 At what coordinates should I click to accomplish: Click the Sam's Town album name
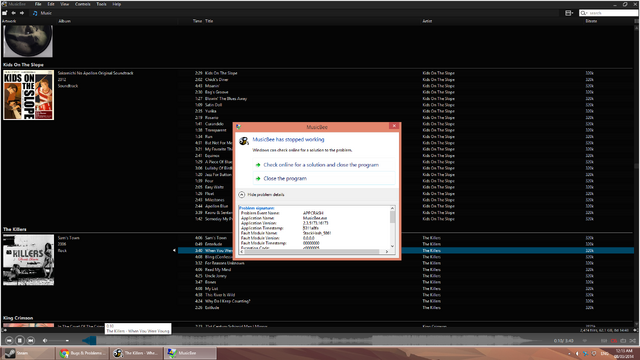point(69,238)
